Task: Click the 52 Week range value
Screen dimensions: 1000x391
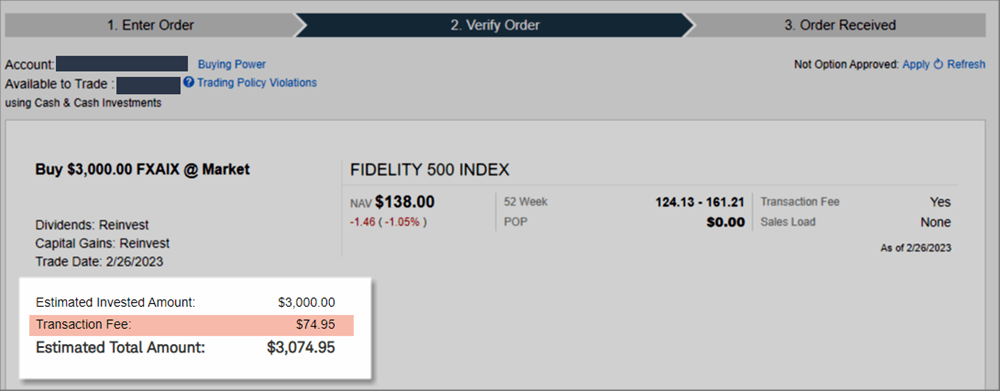Action: point(700,202)
